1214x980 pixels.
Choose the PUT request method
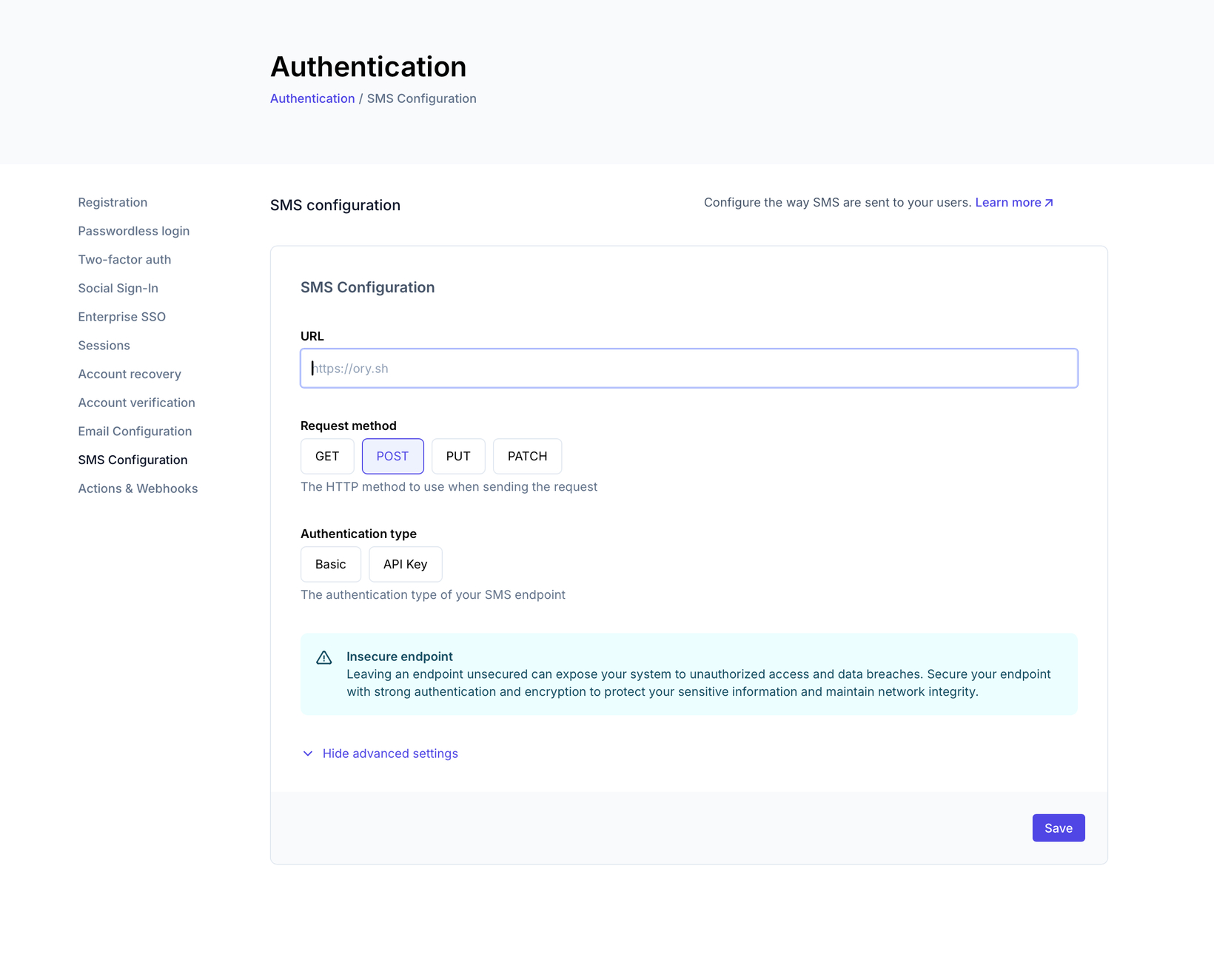458,457
